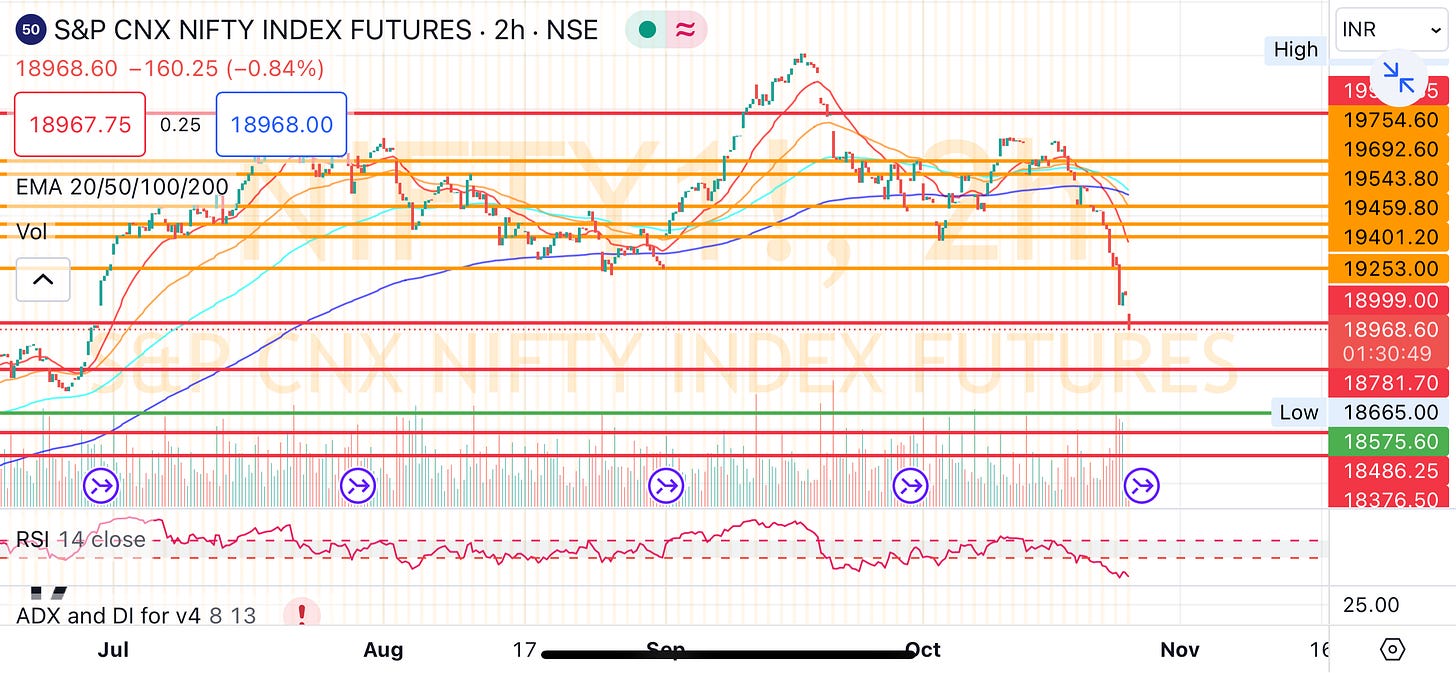
Task: Tap the rollover marker nearest the Jul label
Action: point(101,487)
